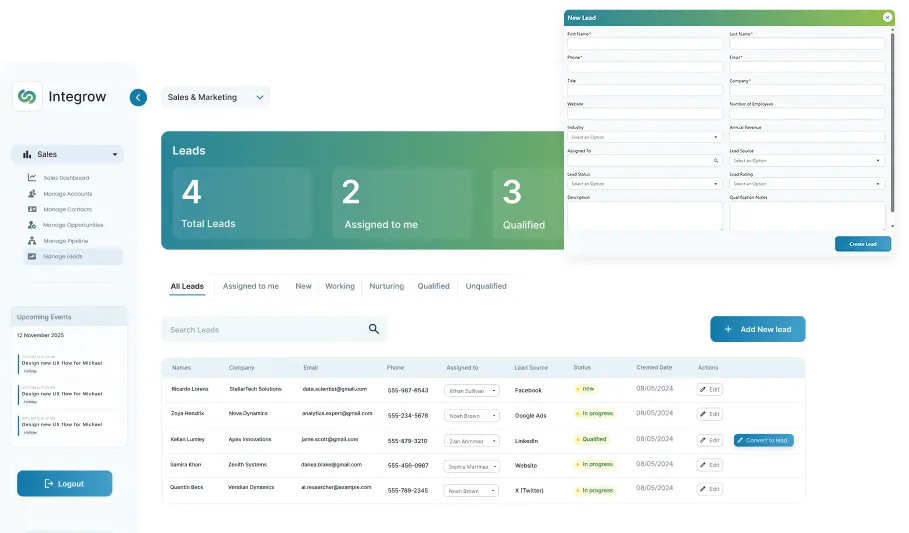Click the First Name input field
Screen dimensions: 909x533
(x=644, y=44)
